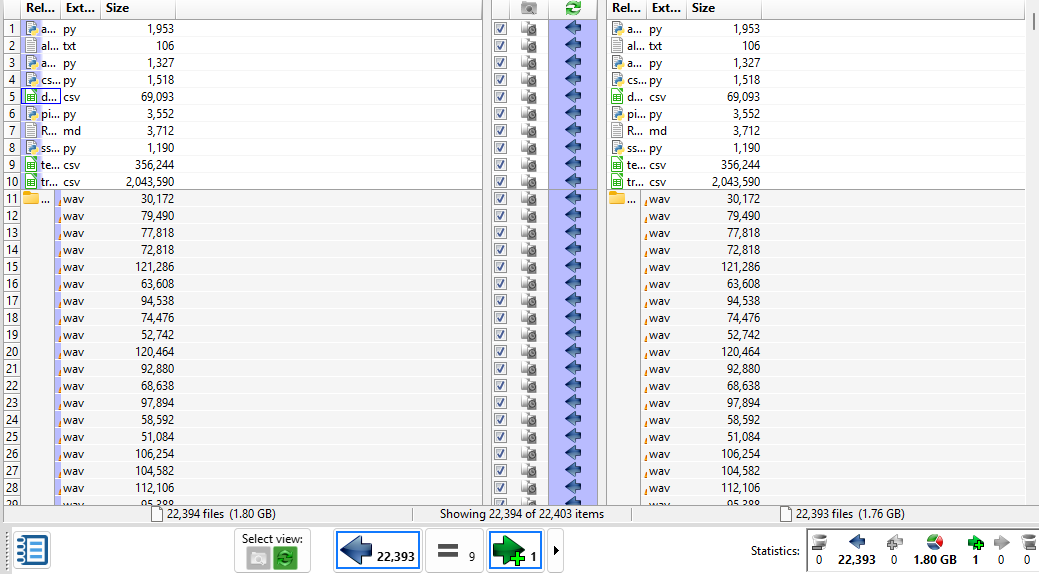The width and height of the screenshot is (1039, 574).
Task: Click the left csv spreadsheet icon on row 5
Action: (x=31, y=97)
